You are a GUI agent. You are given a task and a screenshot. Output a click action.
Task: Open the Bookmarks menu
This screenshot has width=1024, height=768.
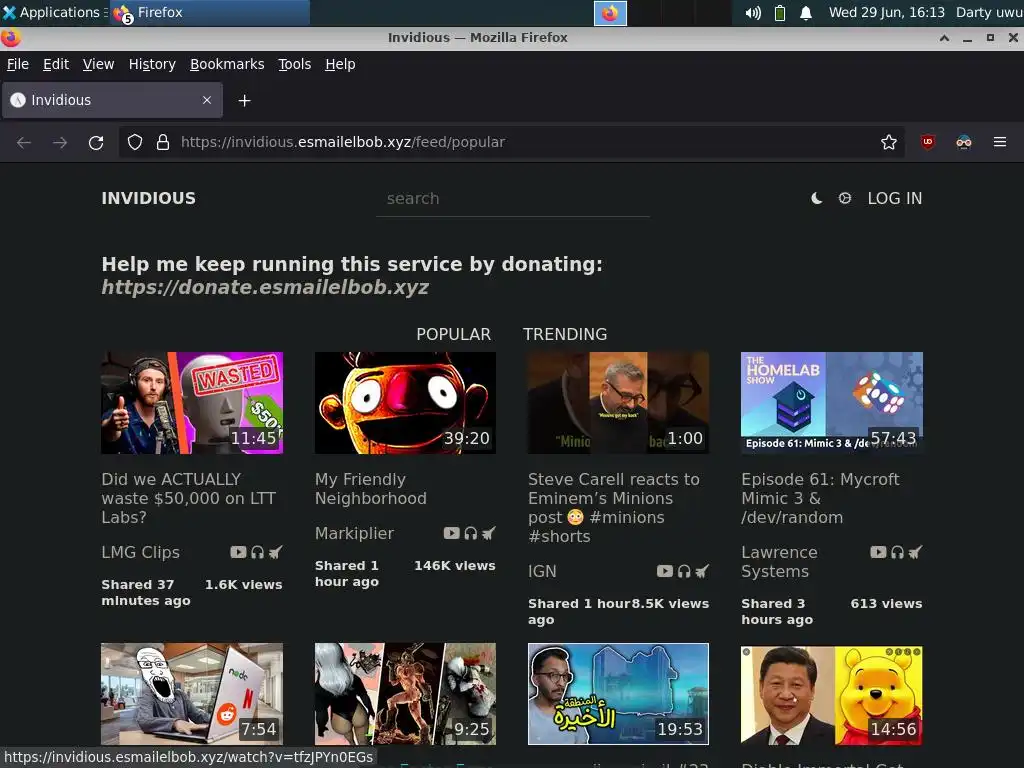[x=227, y=64]
